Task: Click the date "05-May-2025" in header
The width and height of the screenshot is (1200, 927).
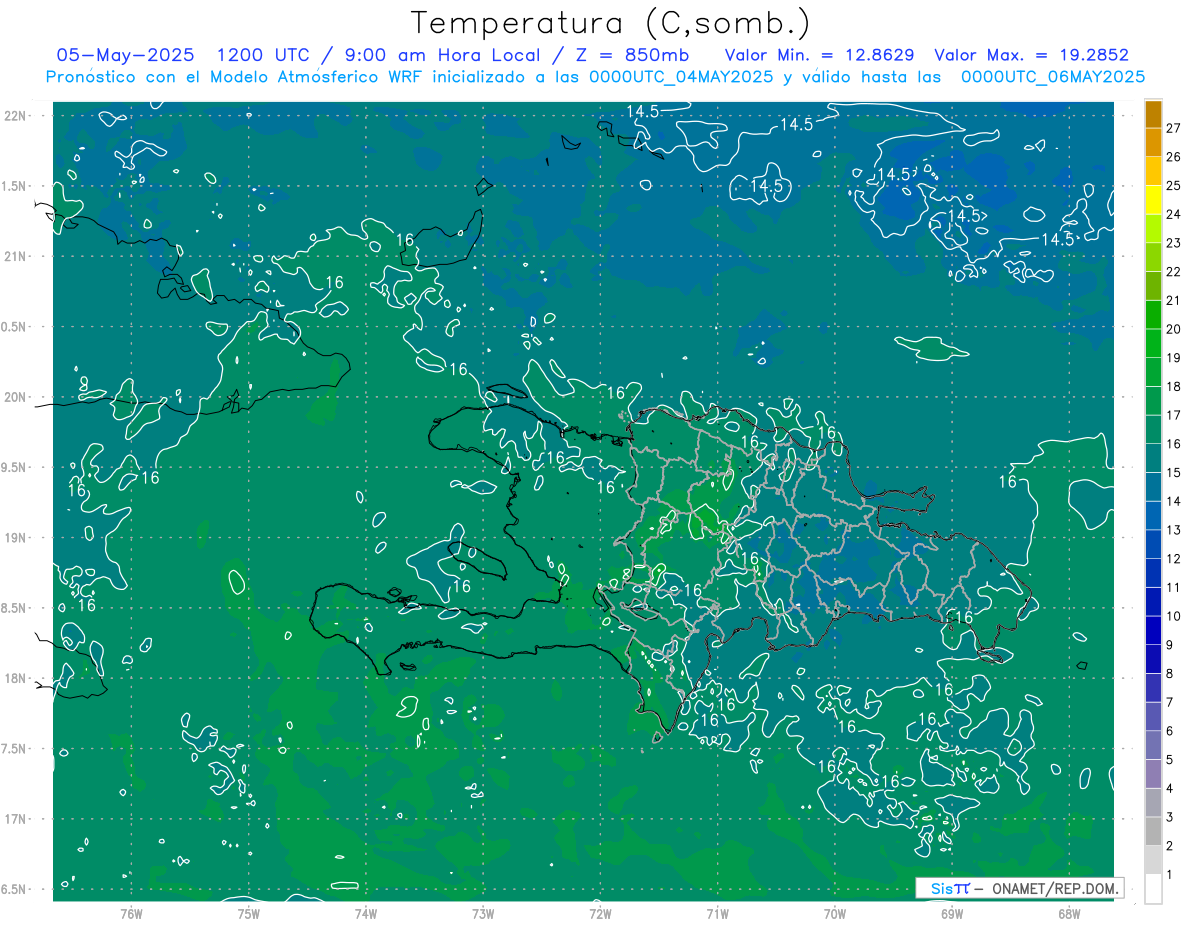Action: pos(125,55)
